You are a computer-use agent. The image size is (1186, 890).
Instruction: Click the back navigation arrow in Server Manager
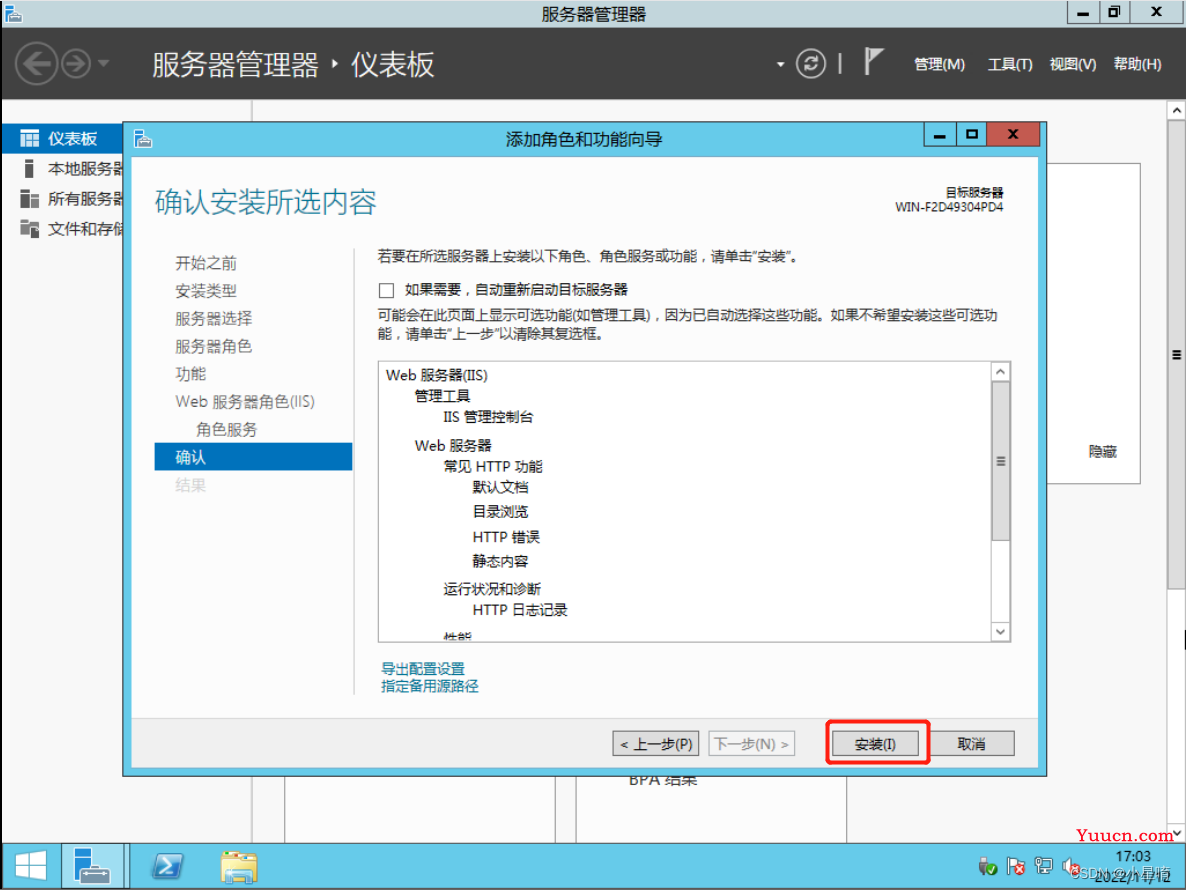tap(36, 64)
